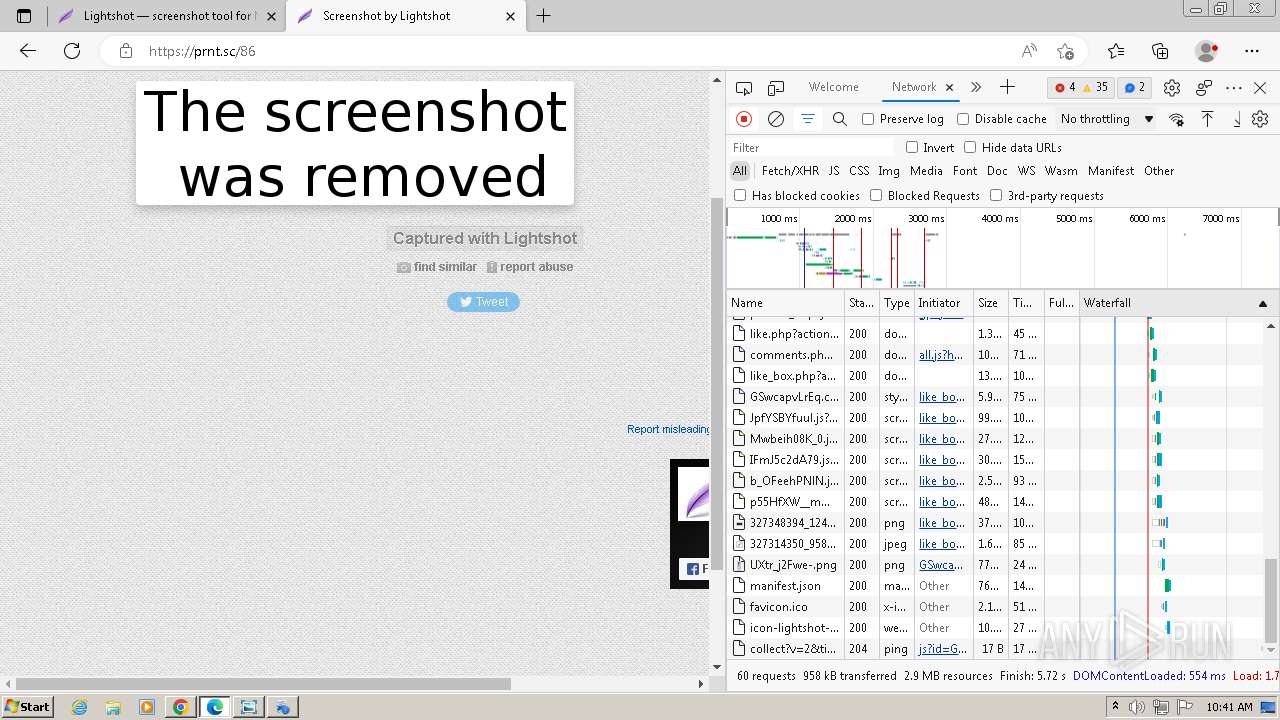Screen dimensions: 1280x720
Task: Open Read aloud icon in address bar
Action: coord(1029,51)
